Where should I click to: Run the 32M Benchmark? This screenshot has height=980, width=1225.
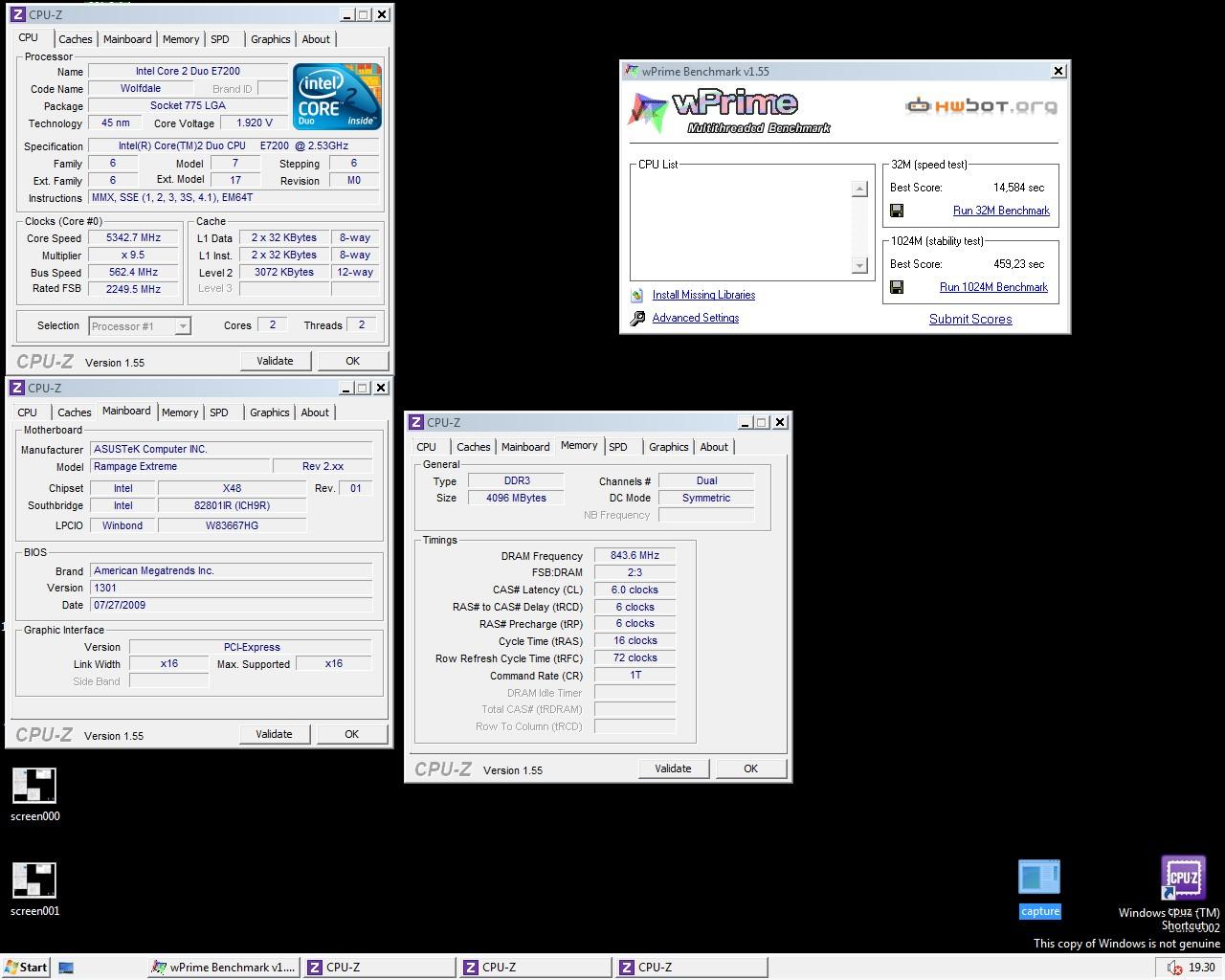[x=1001, y=211]
